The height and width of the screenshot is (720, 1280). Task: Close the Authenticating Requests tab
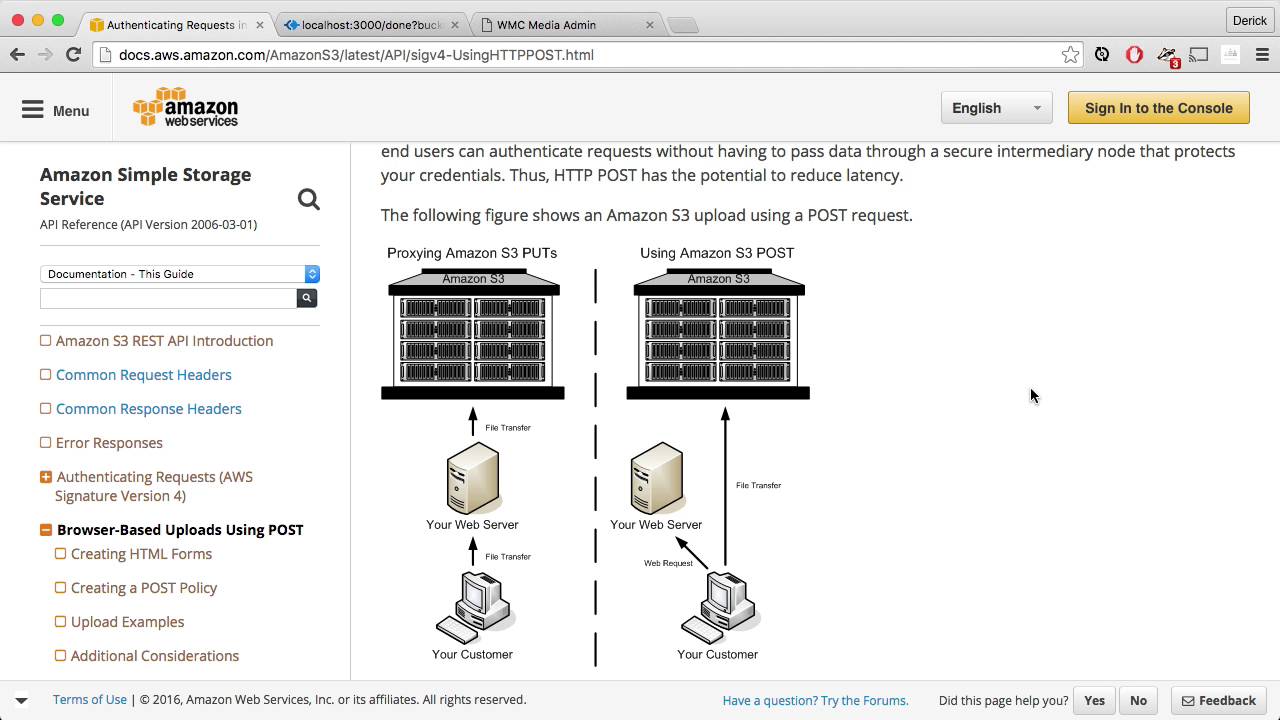click(262, 24)
